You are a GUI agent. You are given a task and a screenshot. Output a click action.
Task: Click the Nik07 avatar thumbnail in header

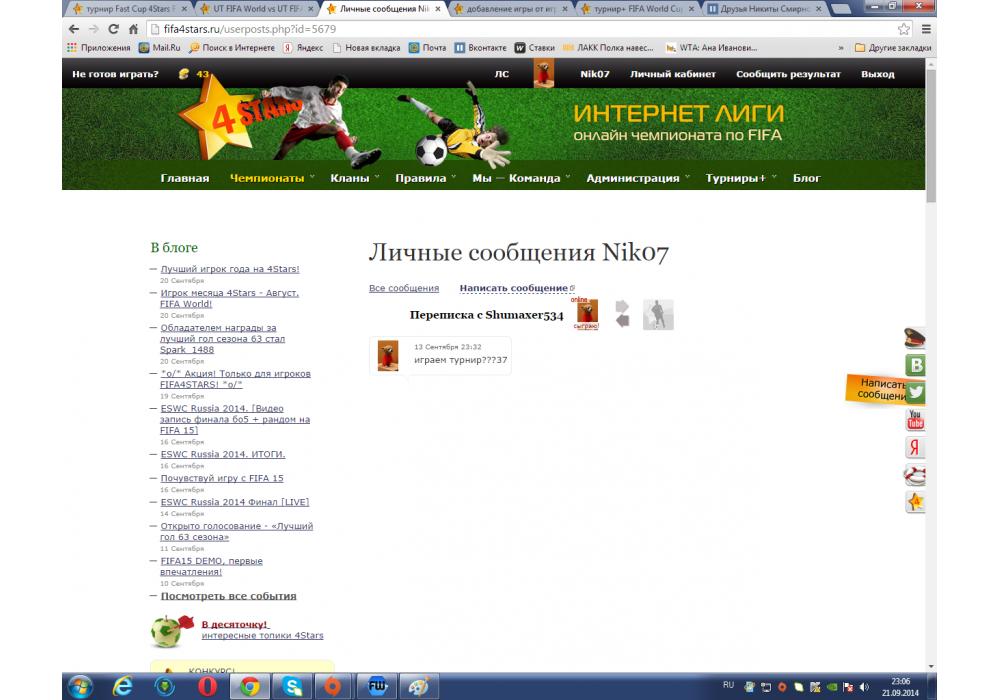[x=544, y=74]
